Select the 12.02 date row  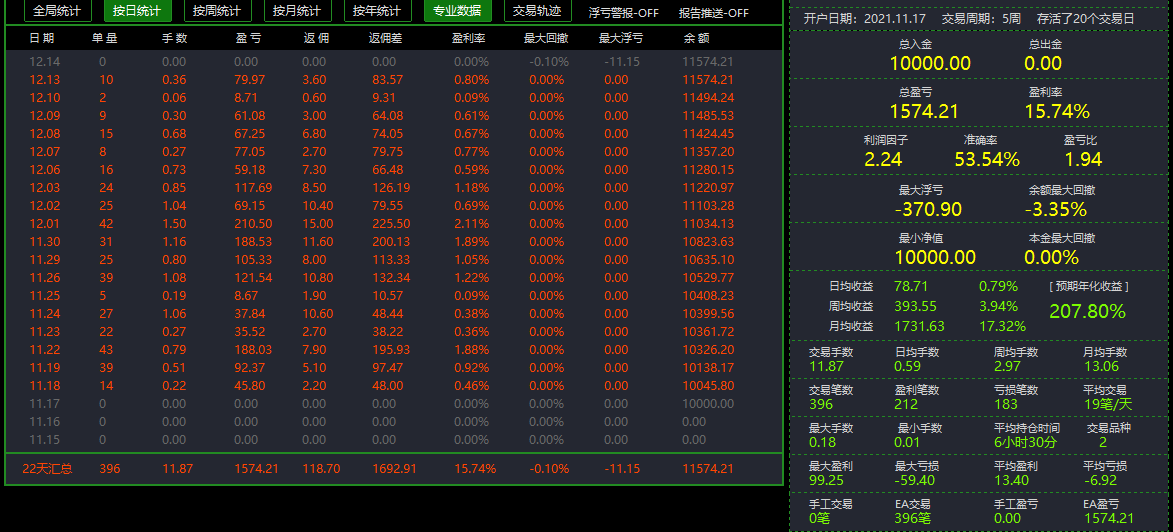coord(393,205)
